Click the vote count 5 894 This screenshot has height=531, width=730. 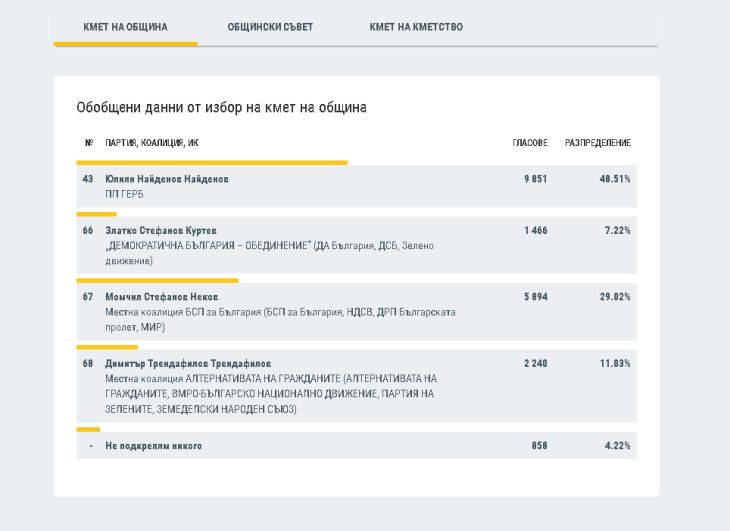click(x=535, y=296)
